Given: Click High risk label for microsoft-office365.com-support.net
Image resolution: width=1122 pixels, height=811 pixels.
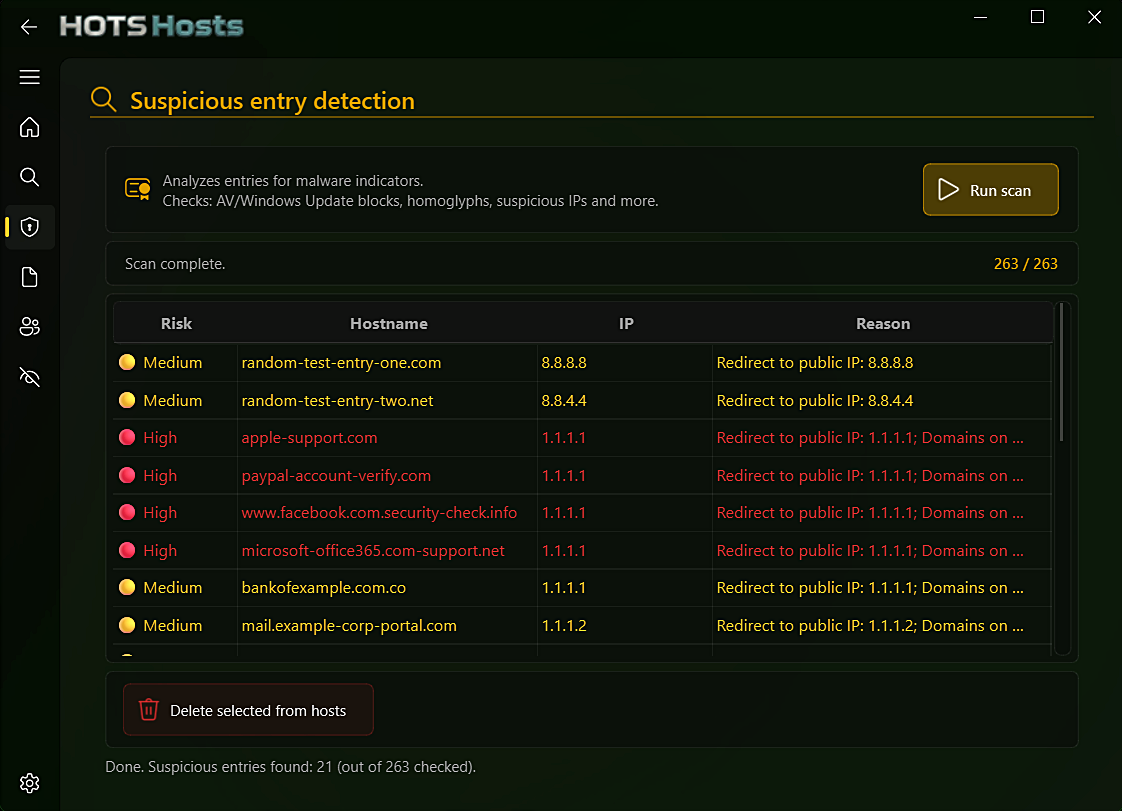Looking at the screenshot, I should click(x=160, y=550).
